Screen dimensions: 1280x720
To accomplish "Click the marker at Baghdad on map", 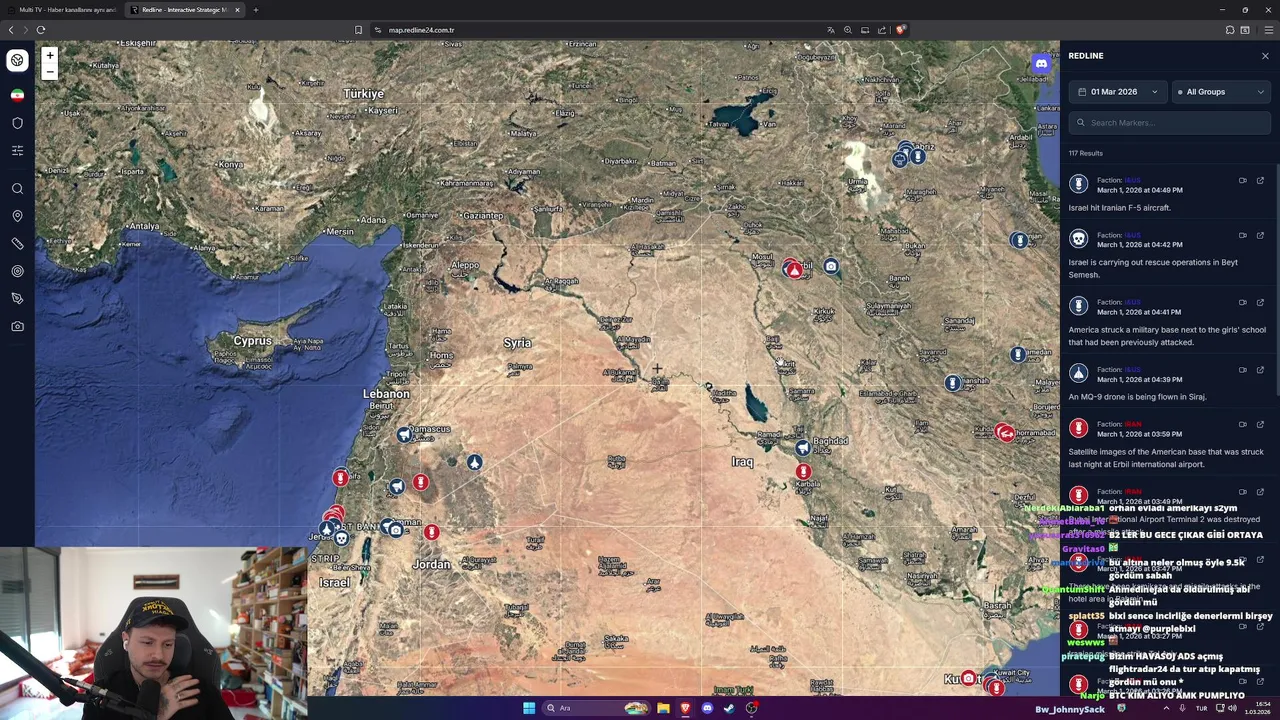I will click(802, 449).
